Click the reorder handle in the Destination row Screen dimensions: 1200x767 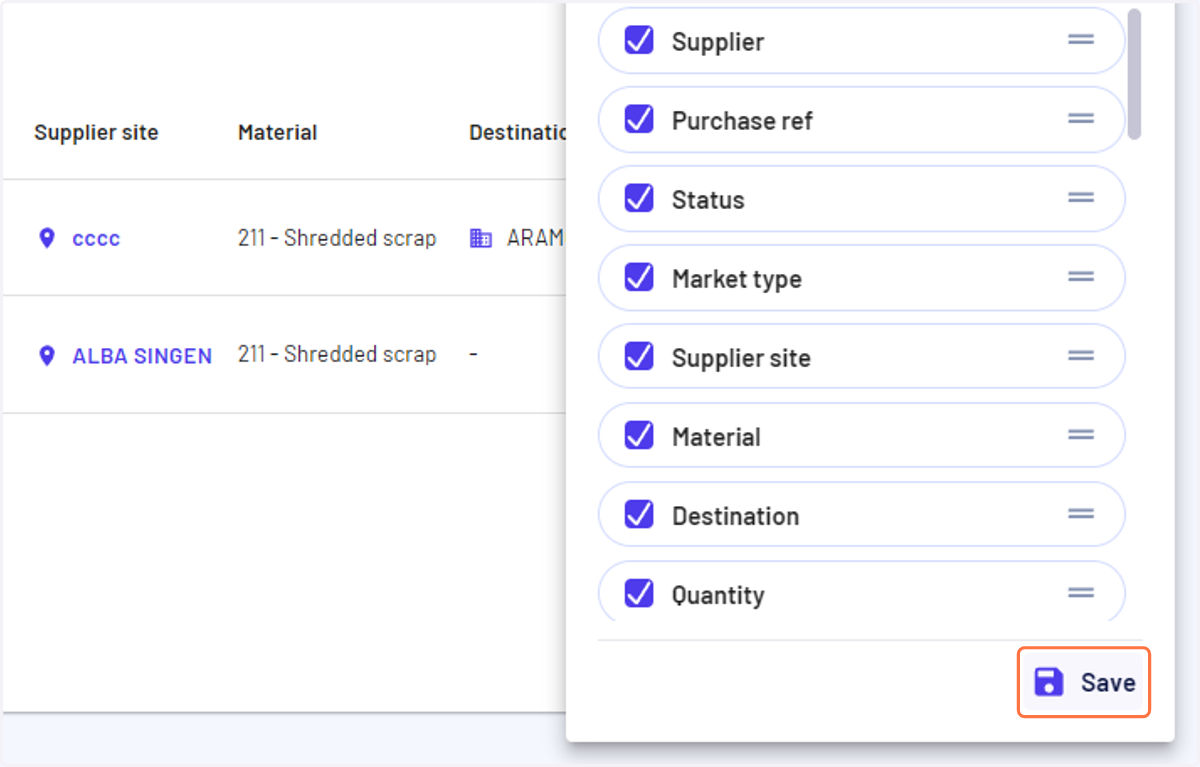pyautogui.click(x=1081, y=513)
